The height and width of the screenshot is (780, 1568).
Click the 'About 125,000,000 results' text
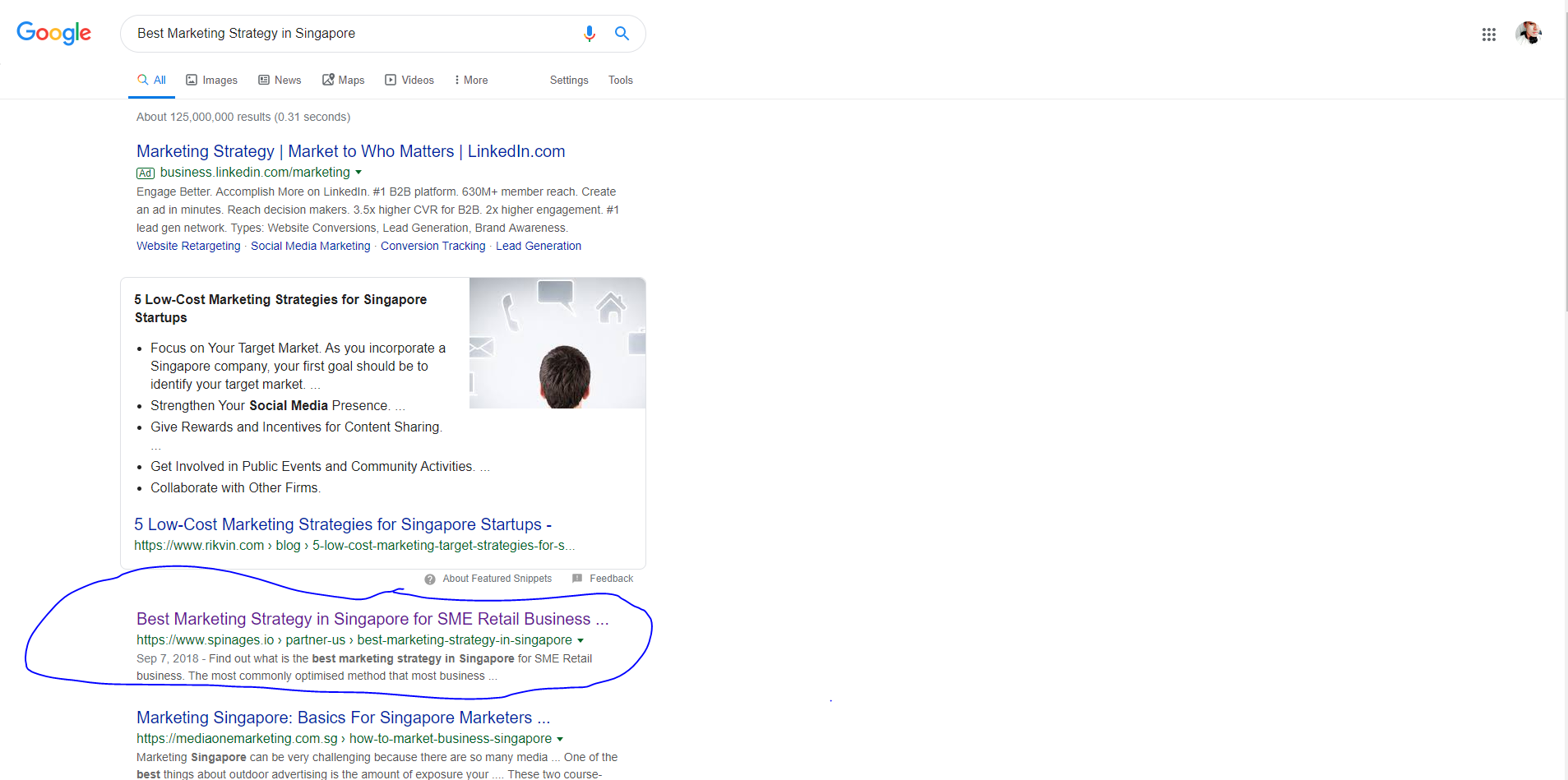point(243,117)
